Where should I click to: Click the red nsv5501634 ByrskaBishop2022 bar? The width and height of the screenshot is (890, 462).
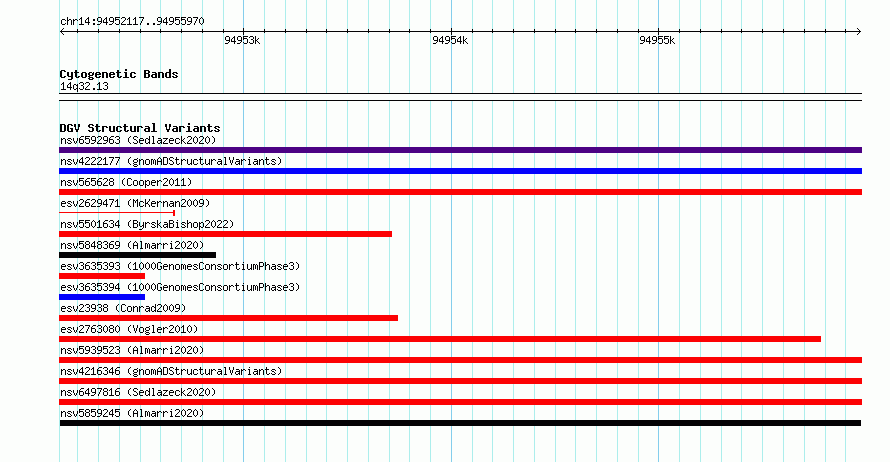click(x=225, y=234)
